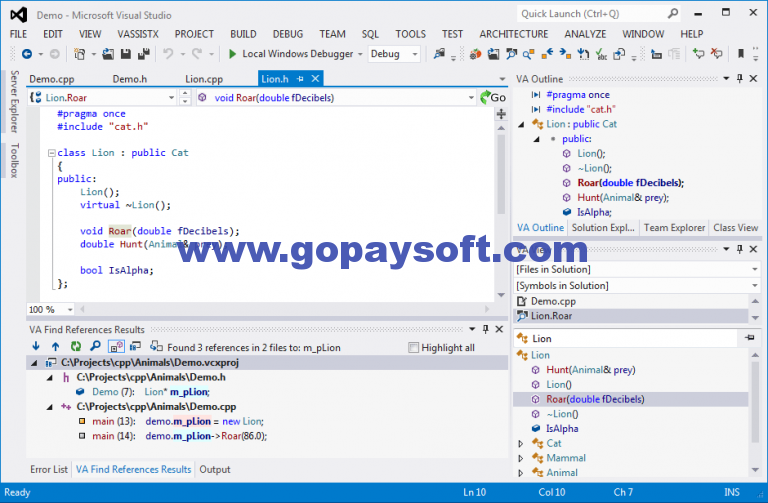Click the Redo arrow icon
This screenshot has height=503, width=768.
[x=197, y=54]
